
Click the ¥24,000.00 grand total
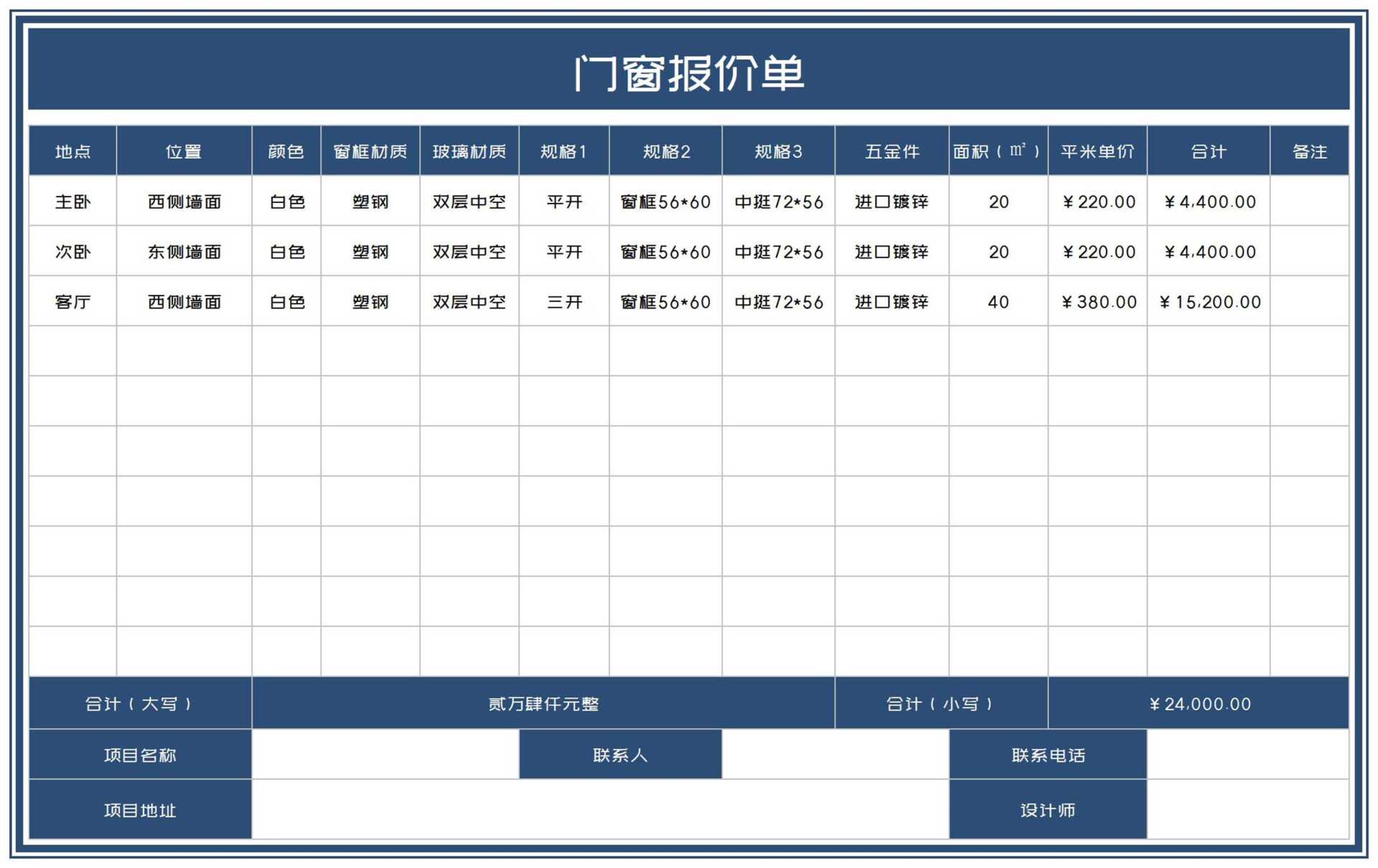click(x=1199, y=703)
